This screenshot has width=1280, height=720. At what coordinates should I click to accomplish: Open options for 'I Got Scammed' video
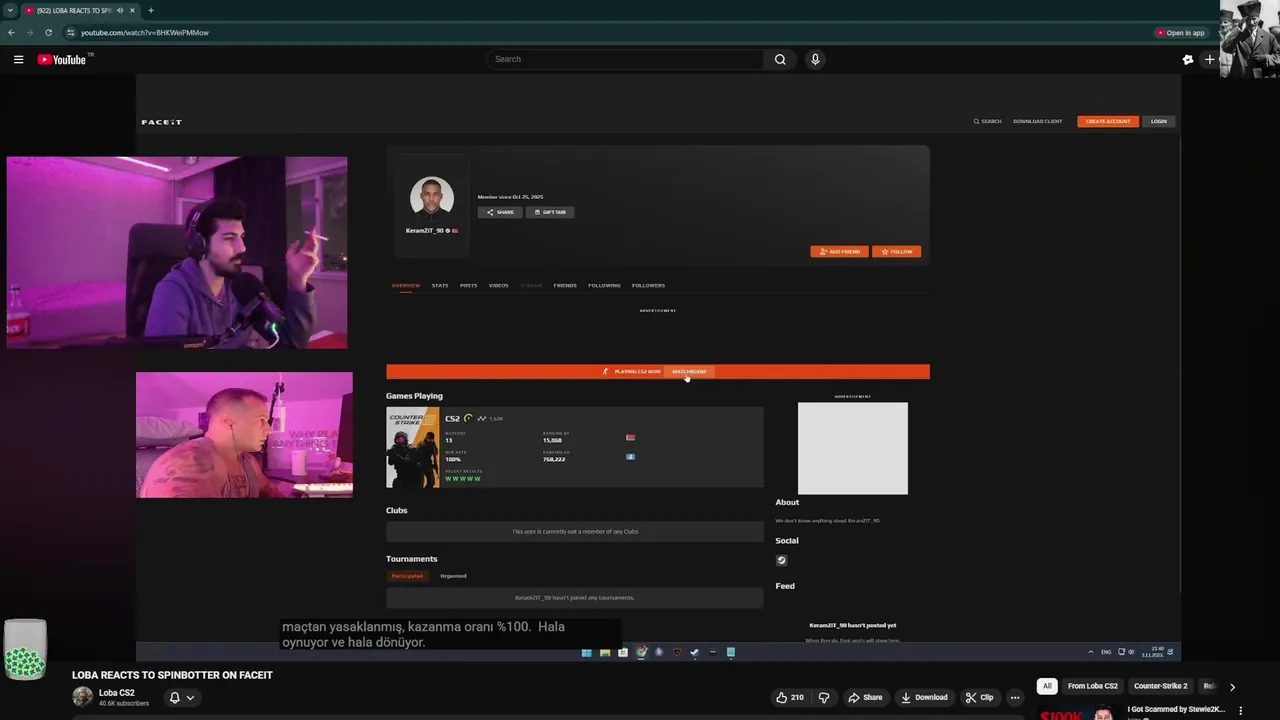(1241, 711)
